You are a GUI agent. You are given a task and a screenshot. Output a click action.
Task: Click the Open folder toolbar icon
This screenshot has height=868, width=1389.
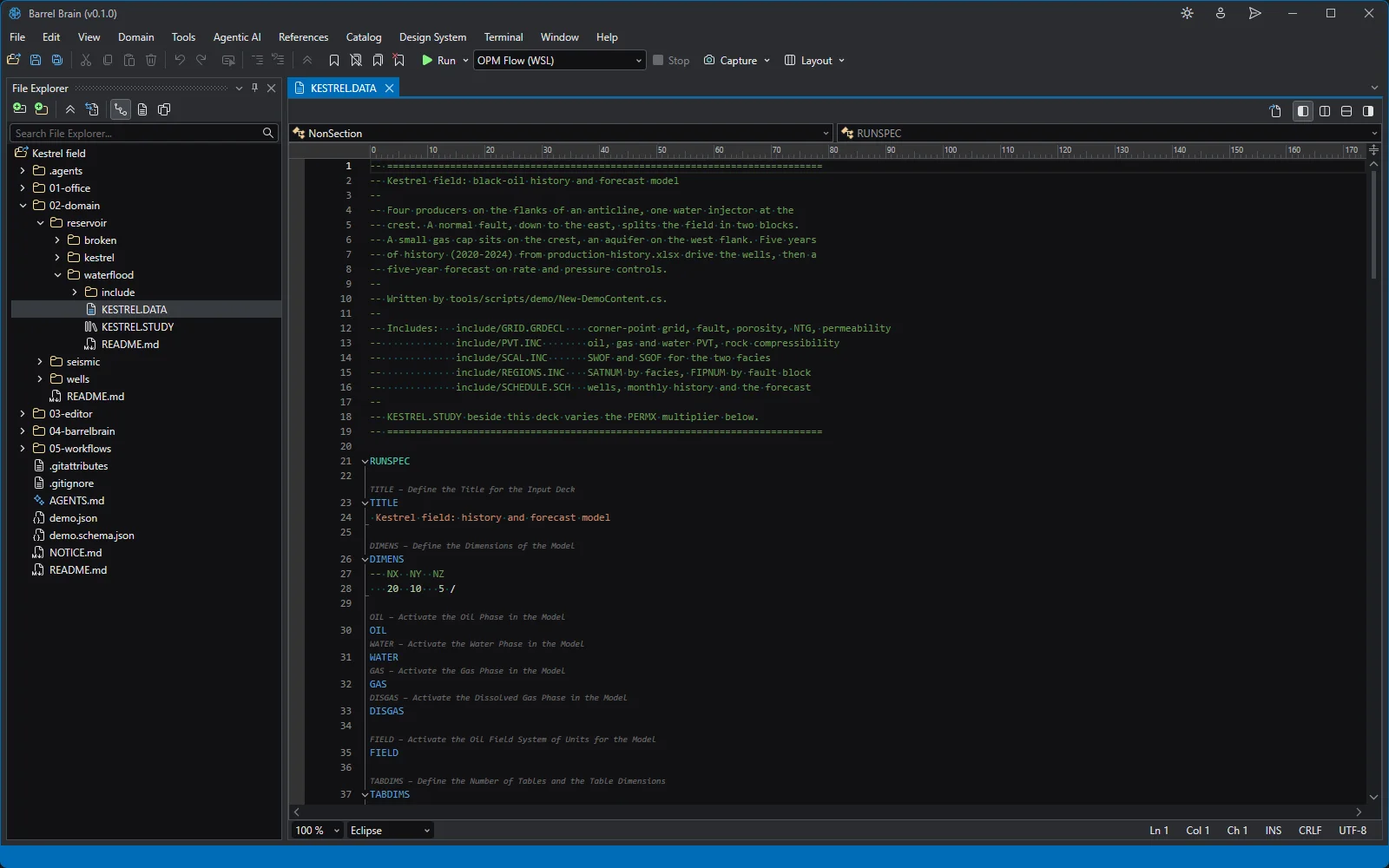[x=14, y=60]
